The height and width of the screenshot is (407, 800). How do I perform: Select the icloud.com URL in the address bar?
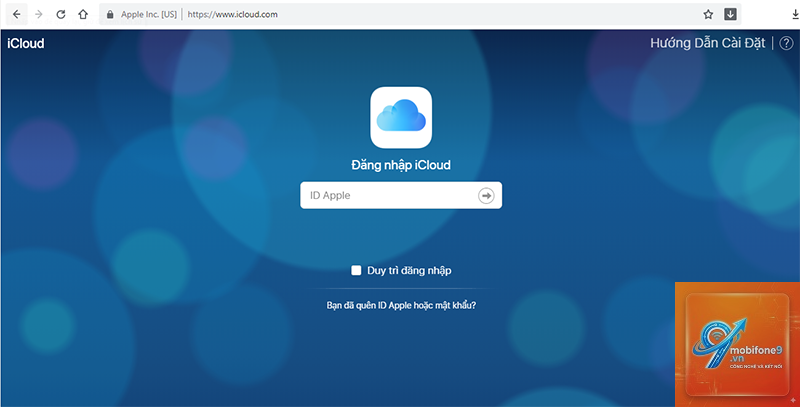tap(233, 14)
